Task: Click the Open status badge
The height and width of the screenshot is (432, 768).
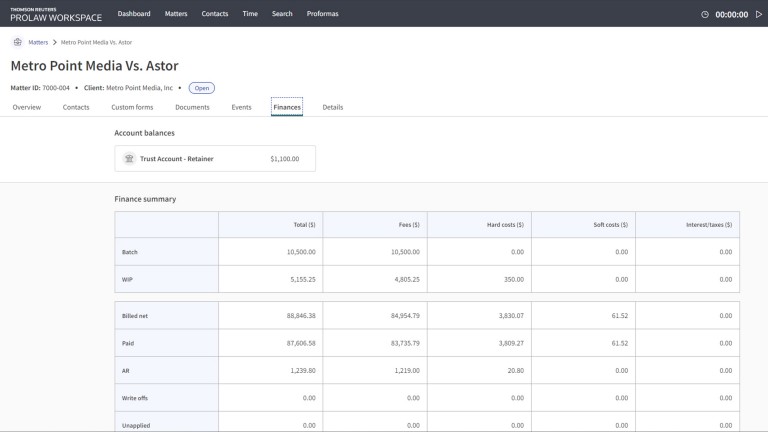Action: click(202, 88)
